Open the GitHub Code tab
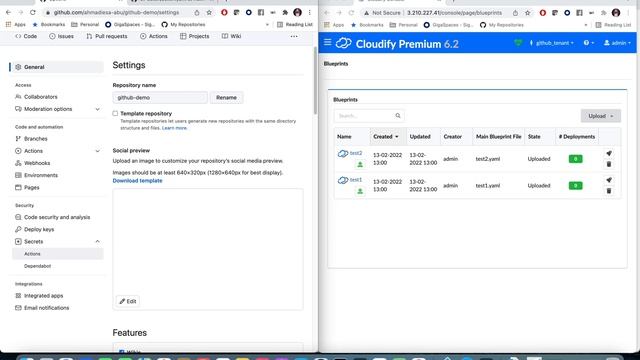Image resolution: width=640 pixels, height=360 pixels. tap(26, 36)
